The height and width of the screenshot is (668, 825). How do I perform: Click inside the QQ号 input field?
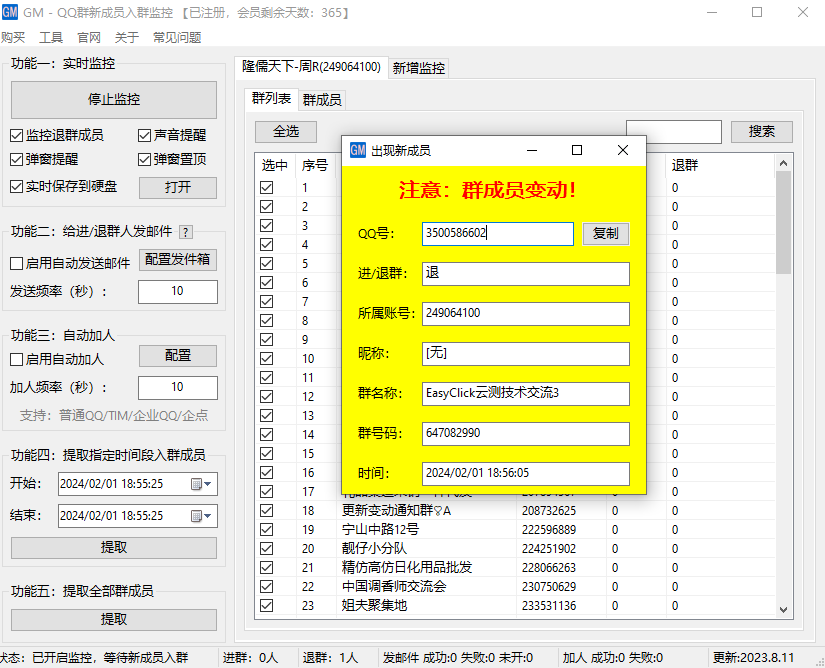click(x=495, y=233)
